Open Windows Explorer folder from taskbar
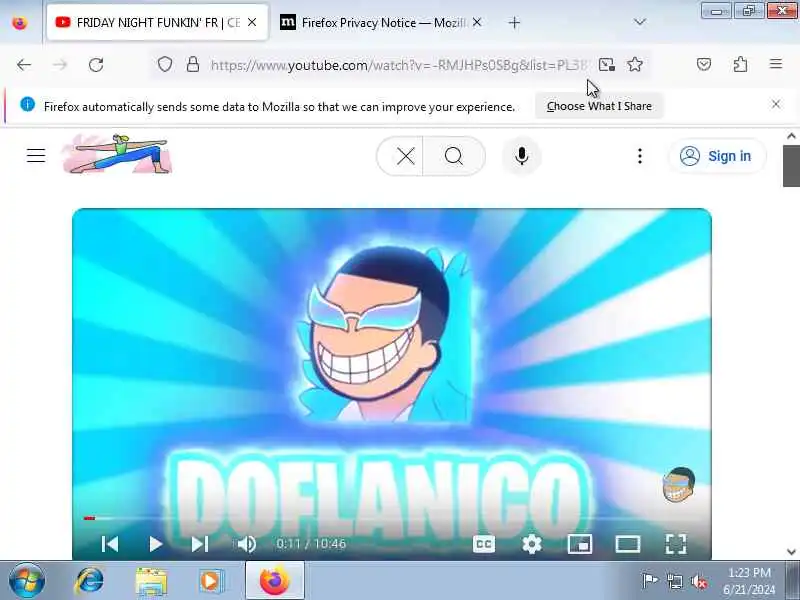The image size is (800, 600). [x=151, y=582]
